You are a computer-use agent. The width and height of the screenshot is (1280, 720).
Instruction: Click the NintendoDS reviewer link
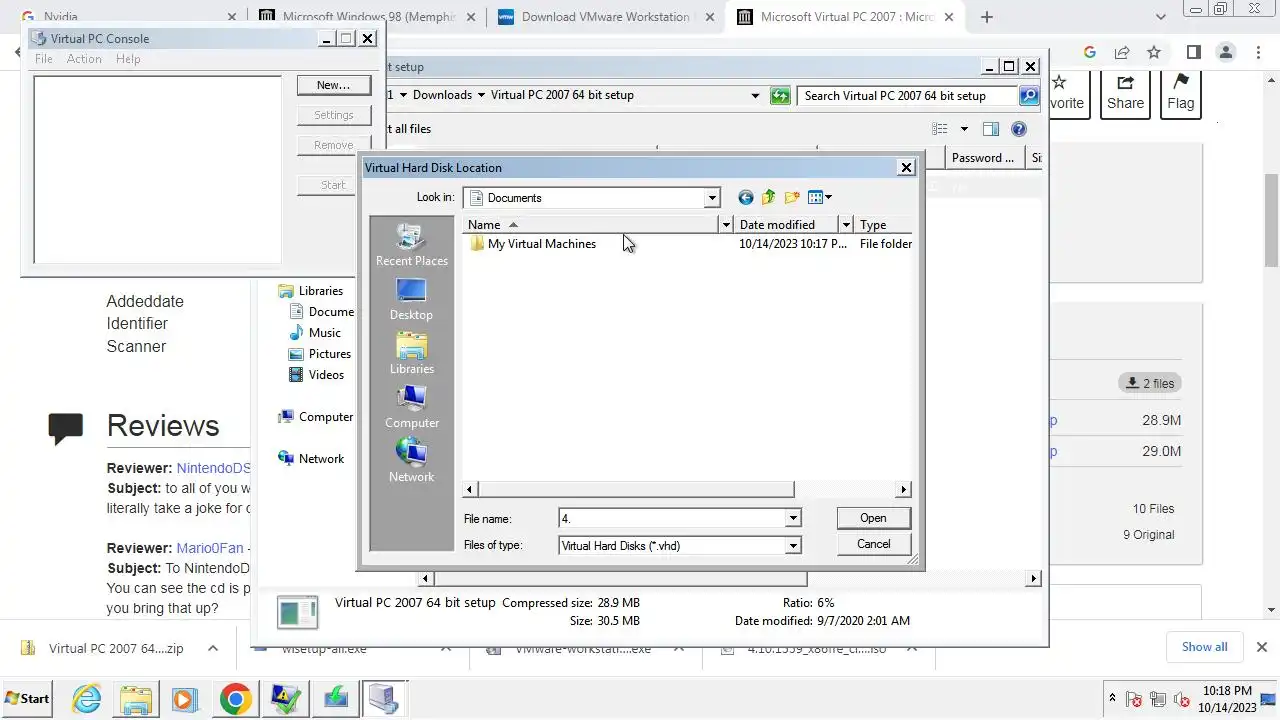[214, 468]
